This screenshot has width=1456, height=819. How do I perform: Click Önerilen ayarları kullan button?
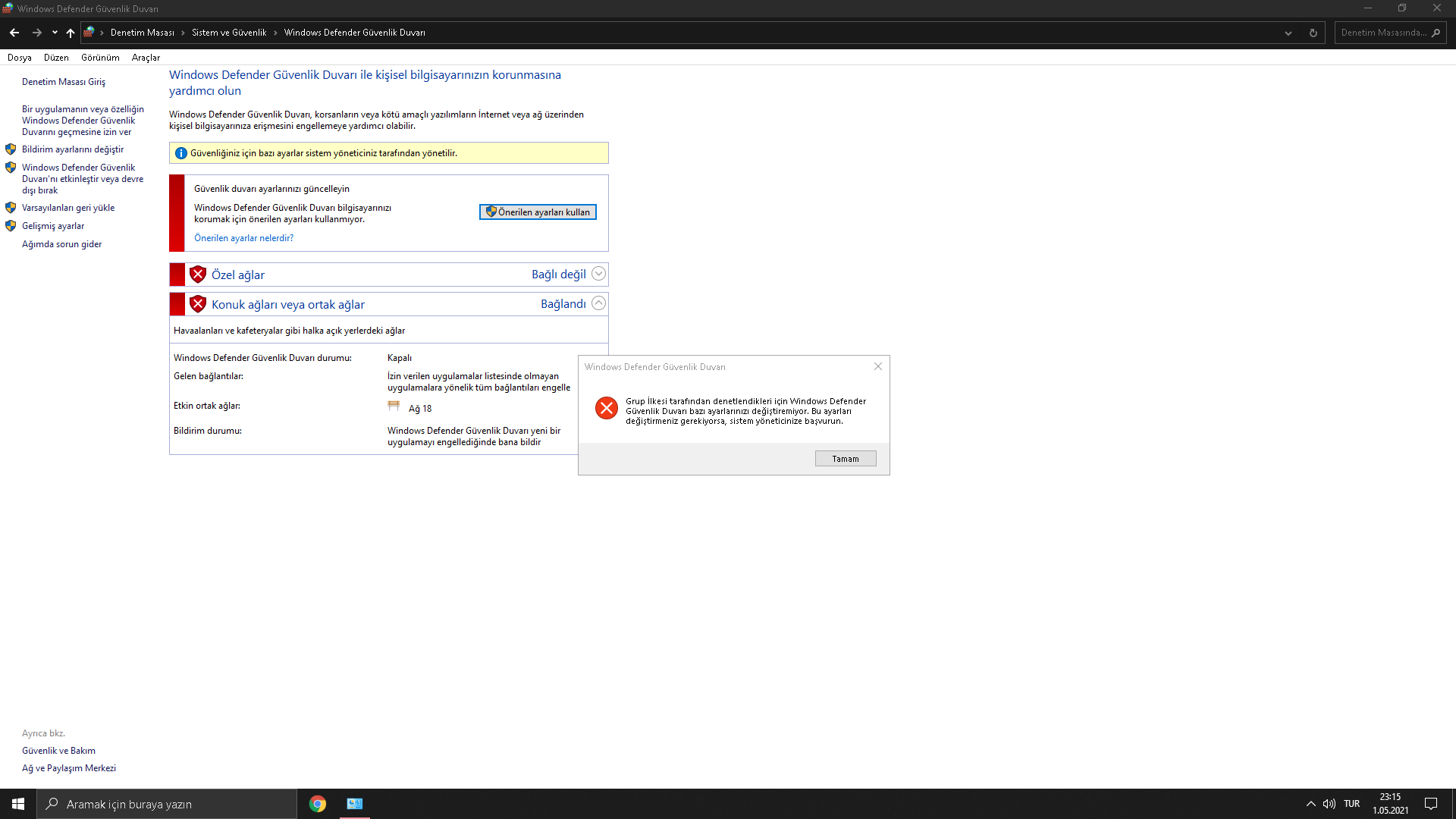(x=538, y=212)
